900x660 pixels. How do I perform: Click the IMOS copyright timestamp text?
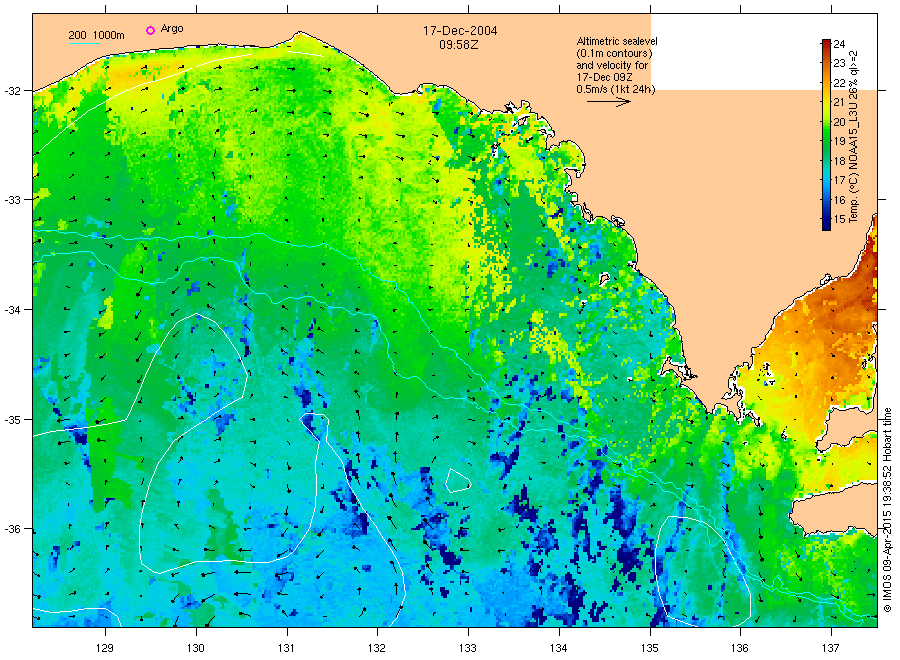pos(887,510)
